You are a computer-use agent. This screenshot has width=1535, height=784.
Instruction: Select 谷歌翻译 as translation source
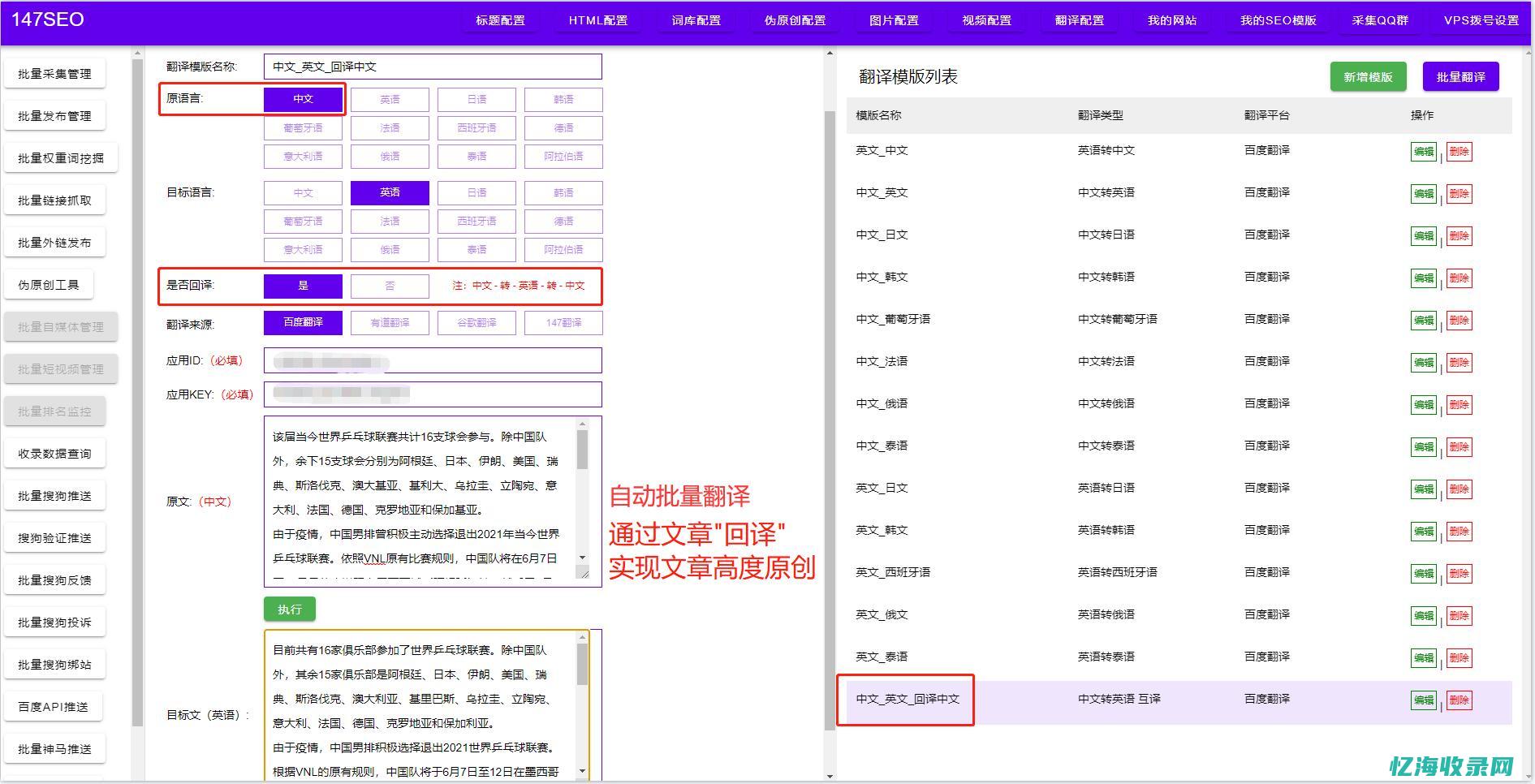pyautogui.click(x=476, y=322)
